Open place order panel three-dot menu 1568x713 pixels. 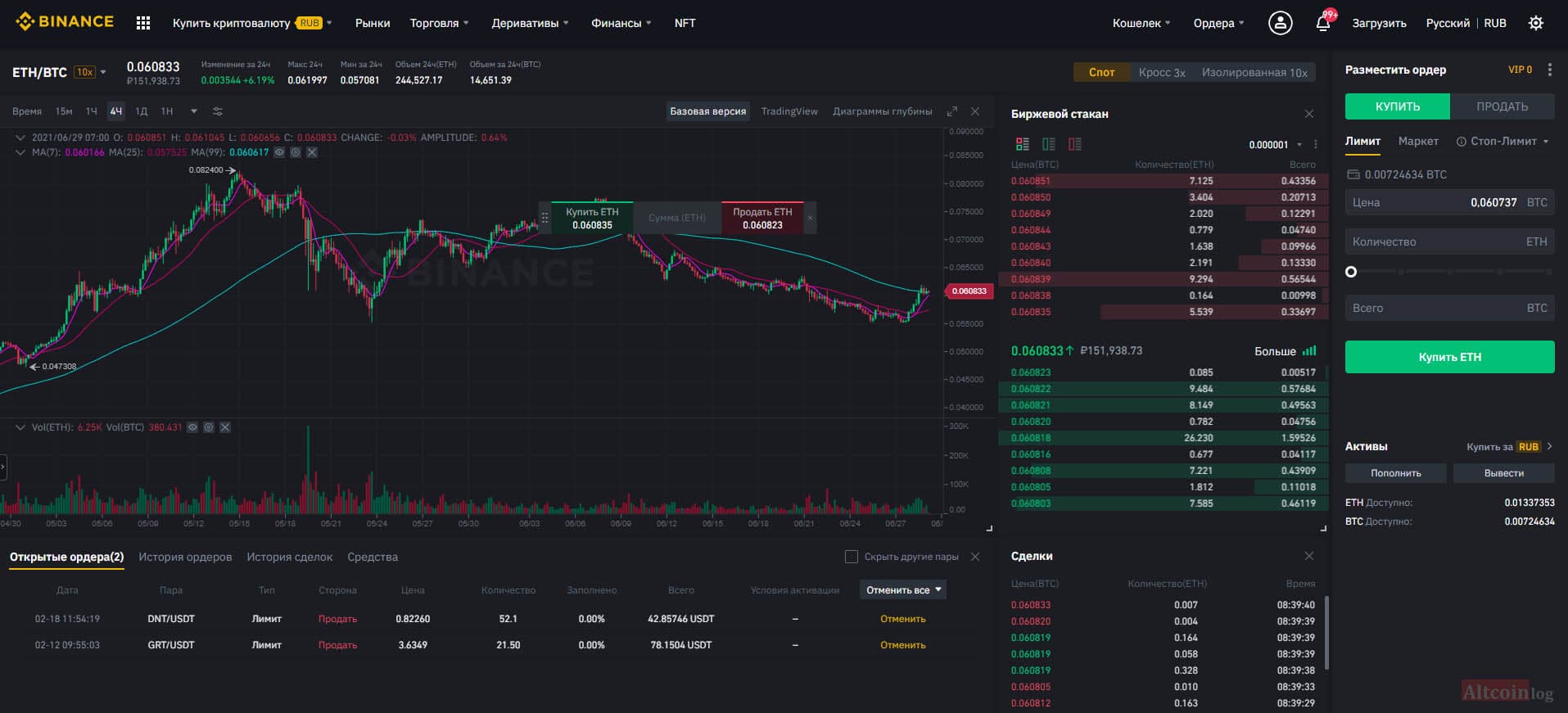coord(1549,70)
